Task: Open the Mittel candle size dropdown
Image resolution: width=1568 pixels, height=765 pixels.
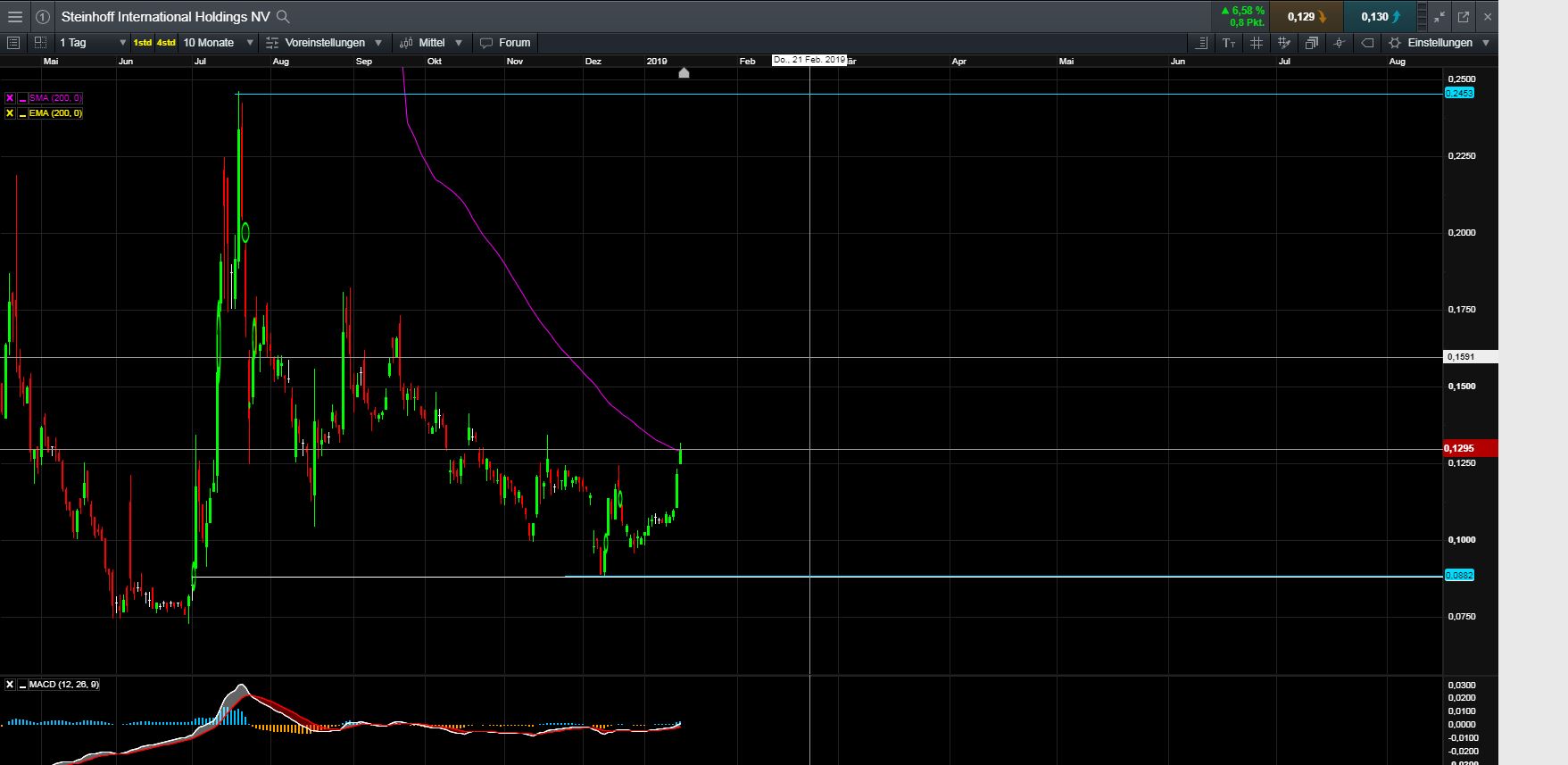Action: tap(431, 43)
